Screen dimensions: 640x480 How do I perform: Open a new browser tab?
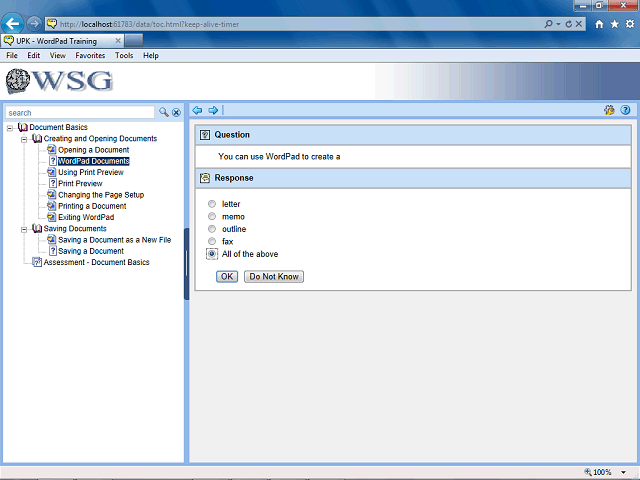click(133, 41)
